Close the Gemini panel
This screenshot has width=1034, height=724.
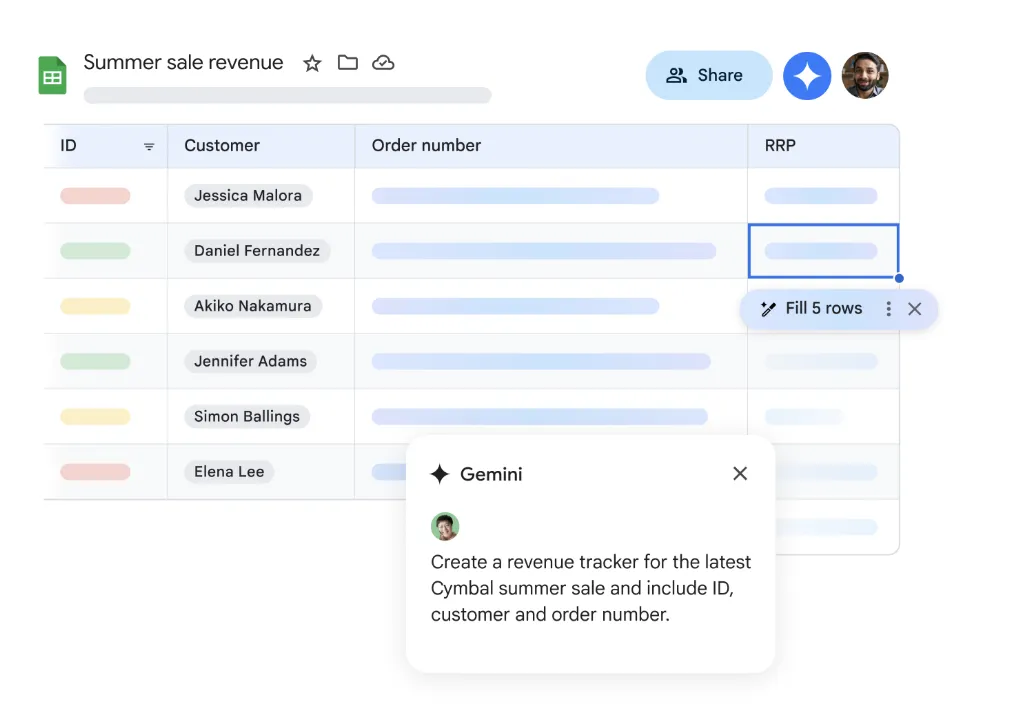tap(740, 473)
